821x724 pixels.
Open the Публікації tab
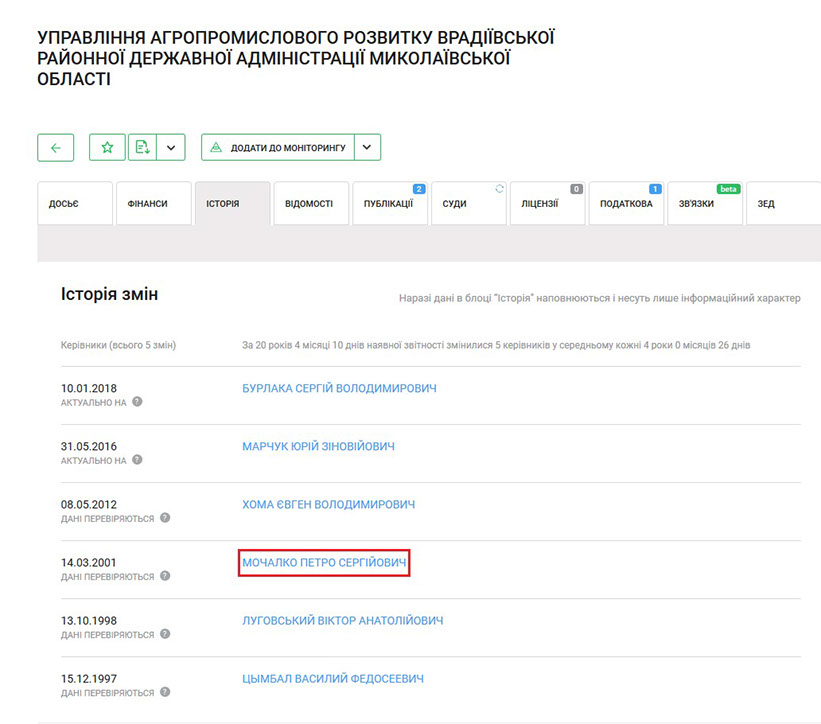(x=389, y=204)
